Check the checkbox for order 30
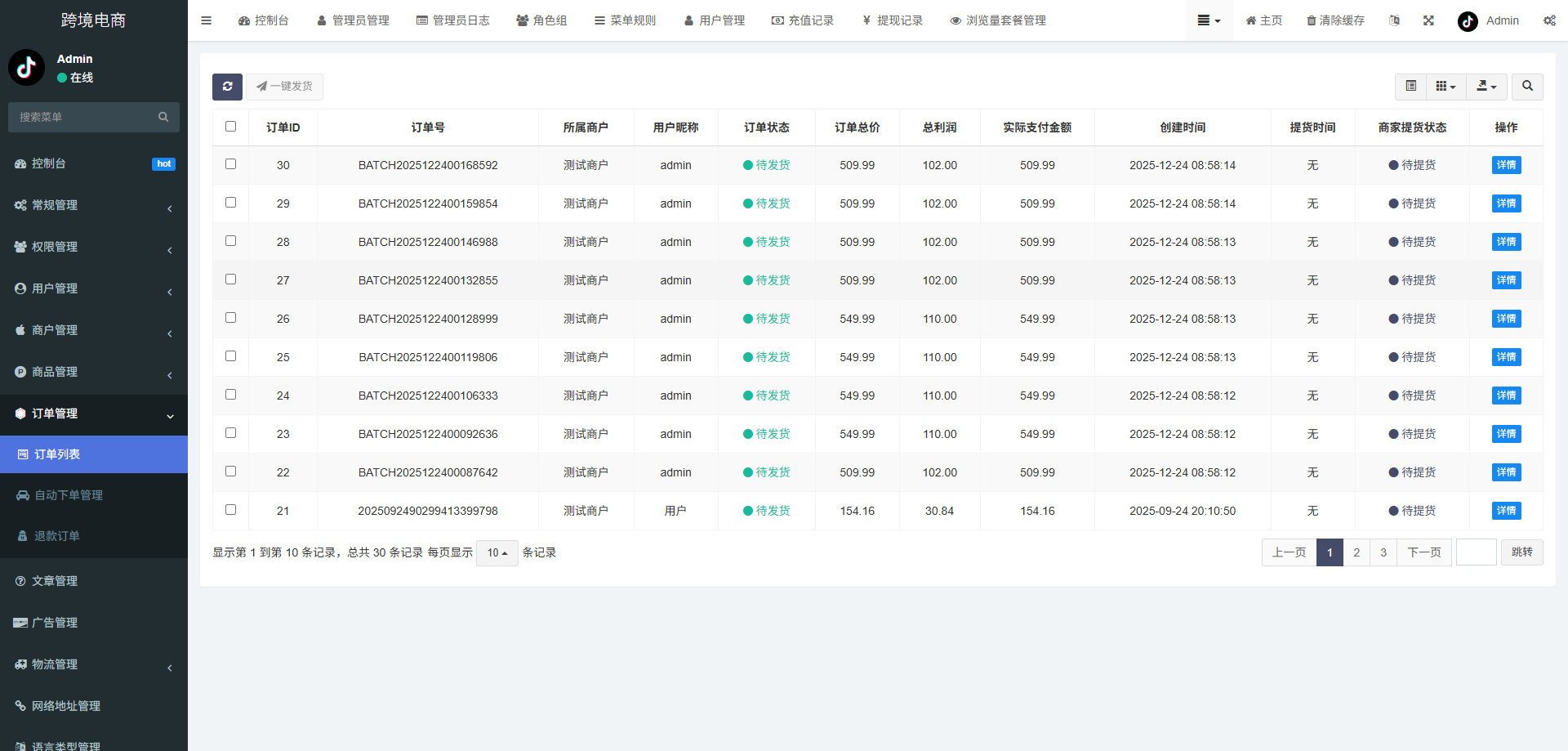Viewport: 1568px width, 751px height. tap(230, 163)
